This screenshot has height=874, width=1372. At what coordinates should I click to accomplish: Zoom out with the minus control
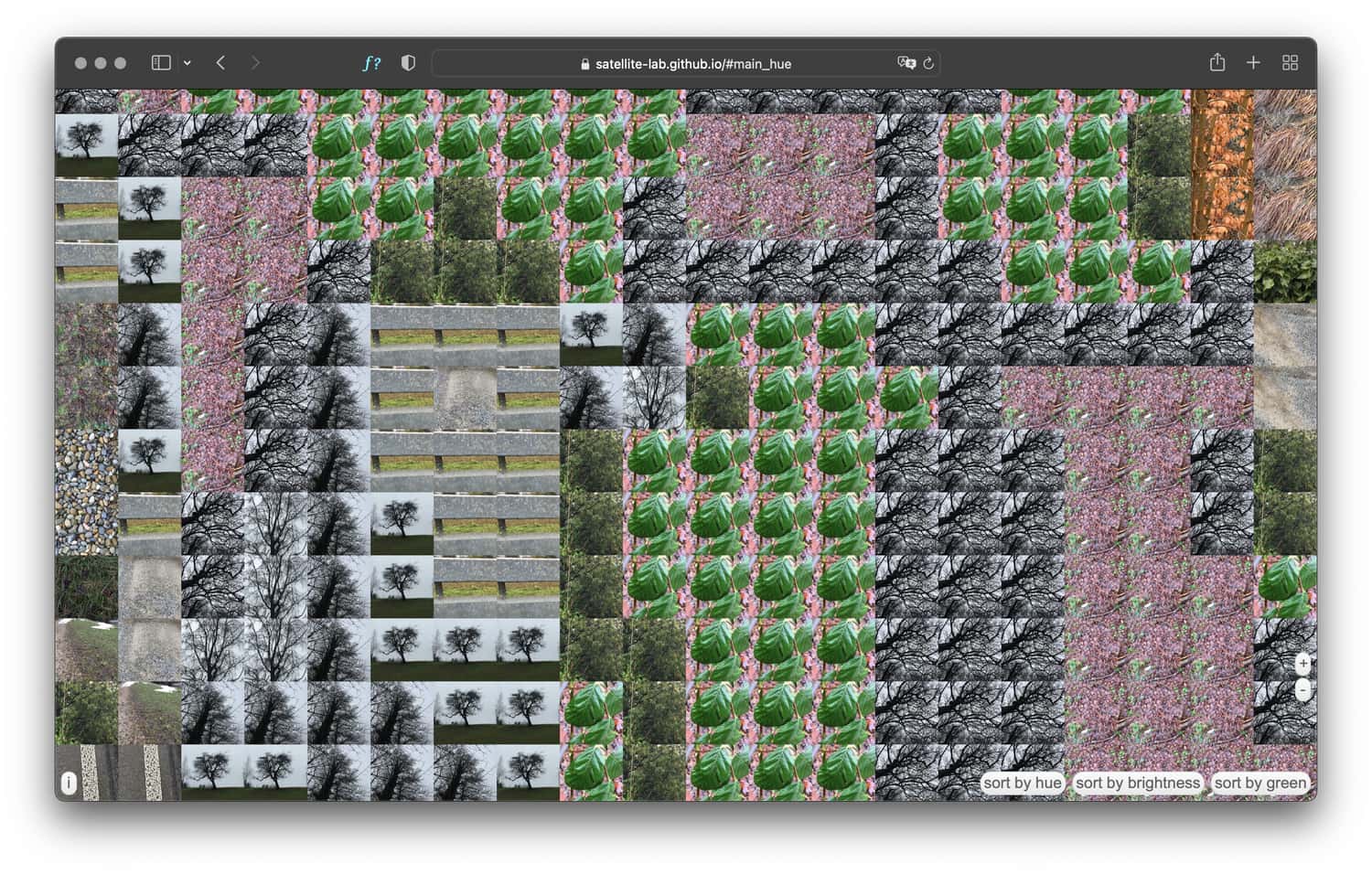1303,691
